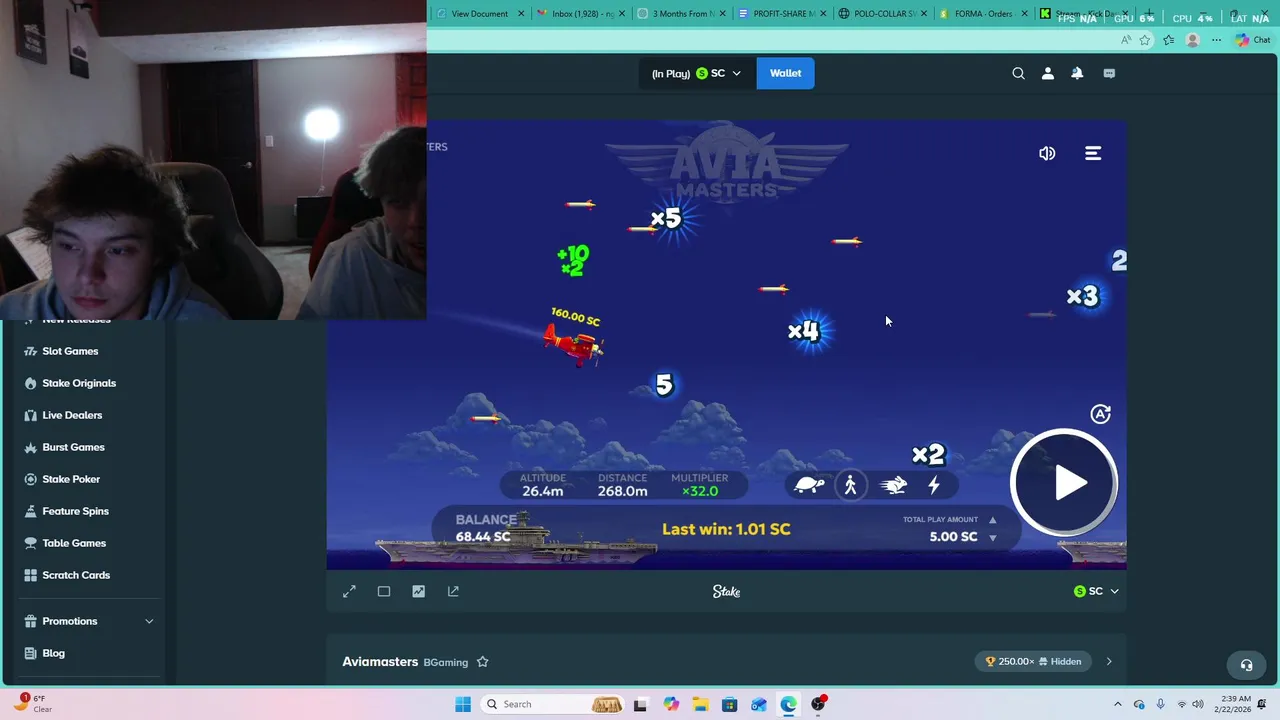Show hidden system tray icons
This screenshot has width=1280, height=720.
[1117, 704]
